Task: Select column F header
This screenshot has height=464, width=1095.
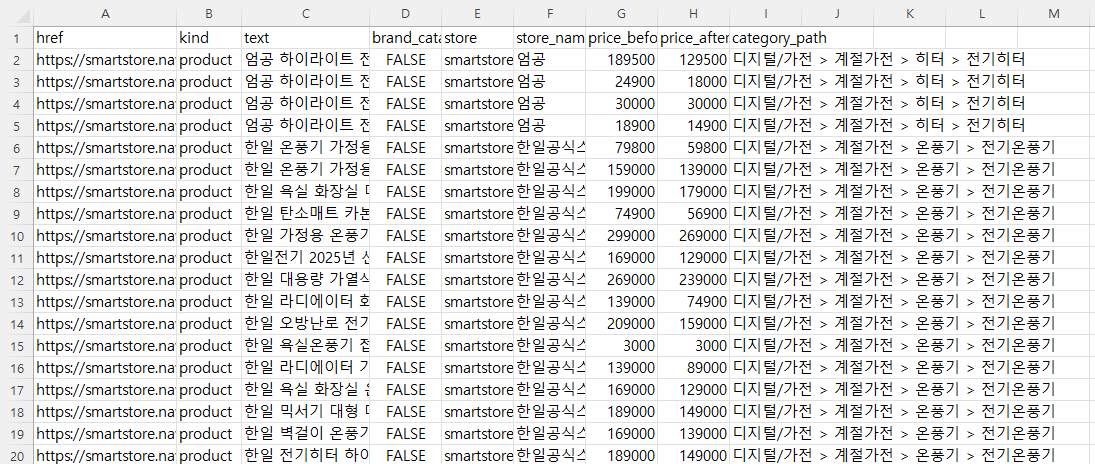Action: pyautogui.click(x=550, y=13)
